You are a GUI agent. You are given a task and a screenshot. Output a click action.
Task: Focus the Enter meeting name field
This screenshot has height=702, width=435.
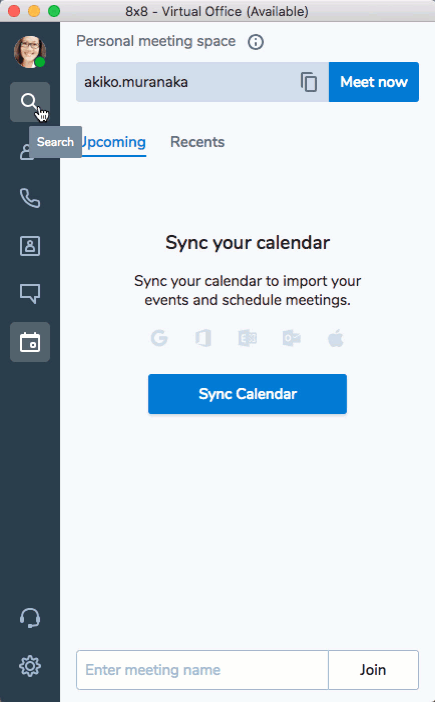(202, 670)
